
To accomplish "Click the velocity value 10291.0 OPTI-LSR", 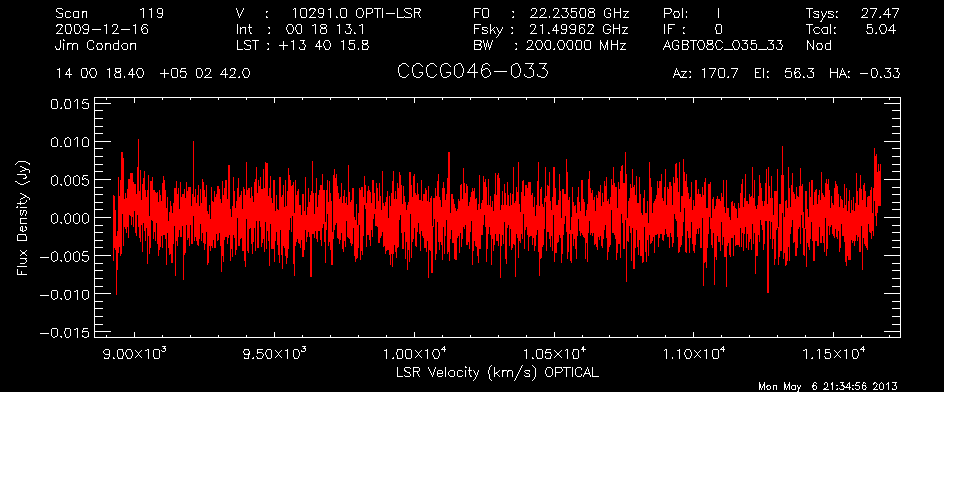I will tap(356, 13).
